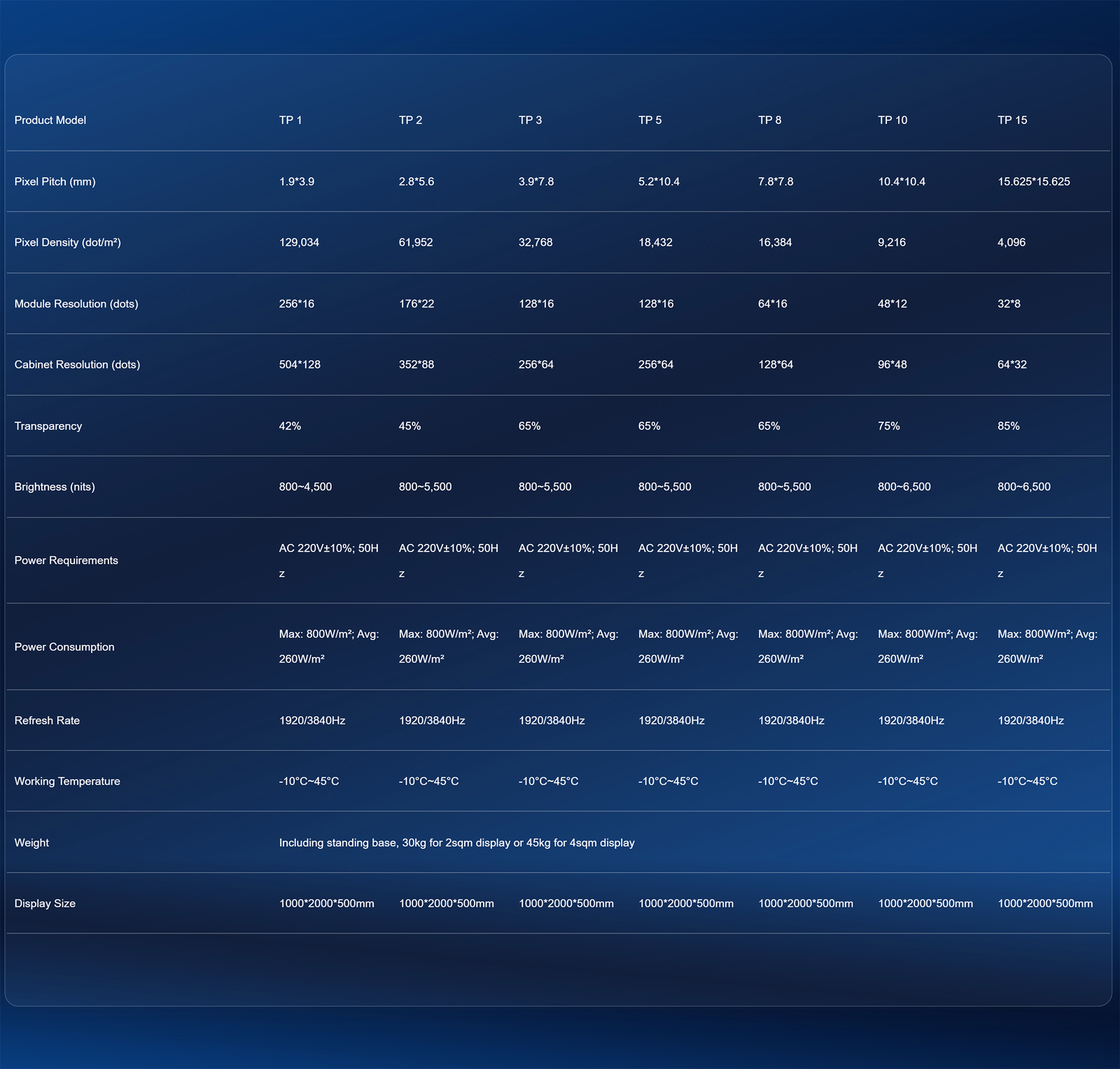This screenshot has height=1069, width=1120.
Task: Click the 504*128 cabinet resolution cell
Action: click(300, 365)
